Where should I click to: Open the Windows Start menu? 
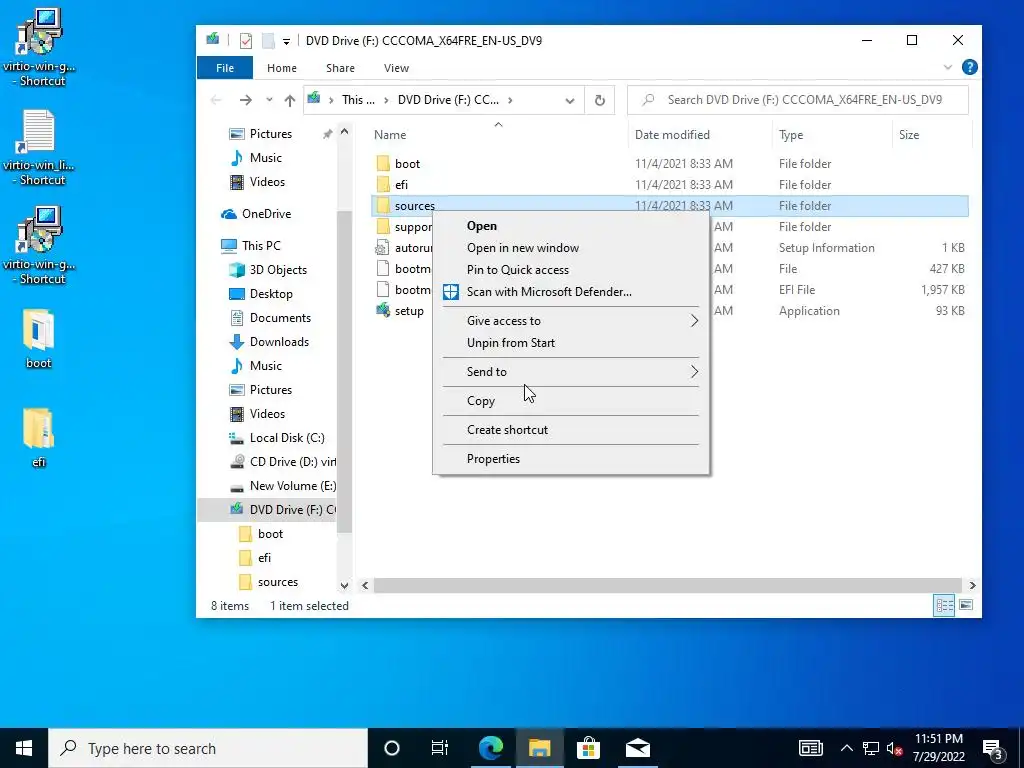[24, 748]
